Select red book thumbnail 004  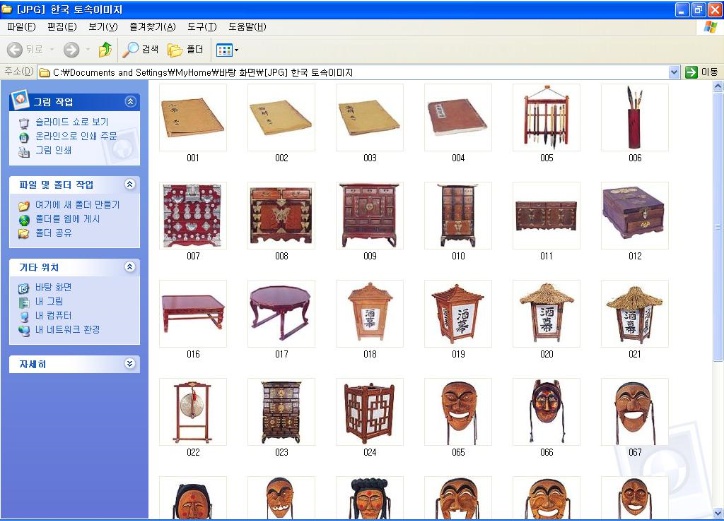(458, 117)
